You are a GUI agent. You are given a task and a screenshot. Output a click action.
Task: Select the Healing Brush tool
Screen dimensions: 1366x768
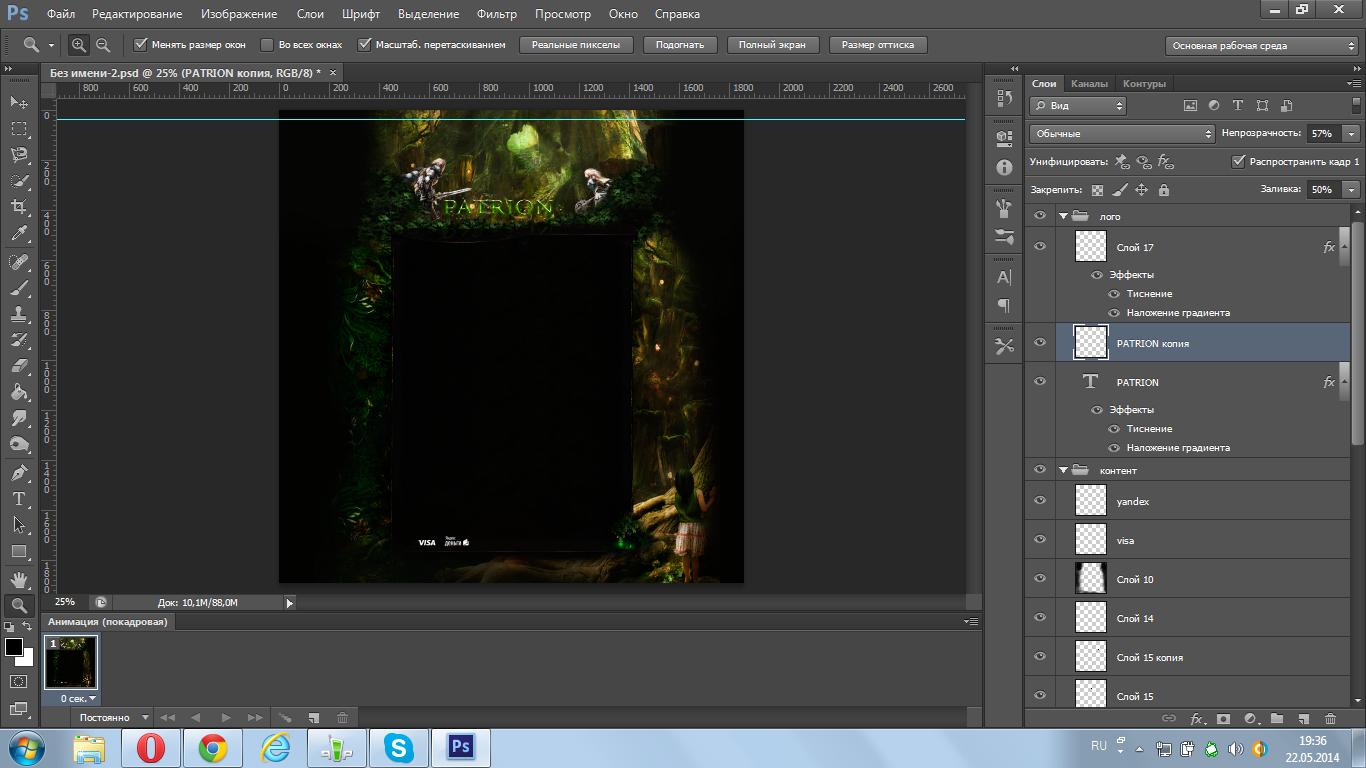coord(19,262)
